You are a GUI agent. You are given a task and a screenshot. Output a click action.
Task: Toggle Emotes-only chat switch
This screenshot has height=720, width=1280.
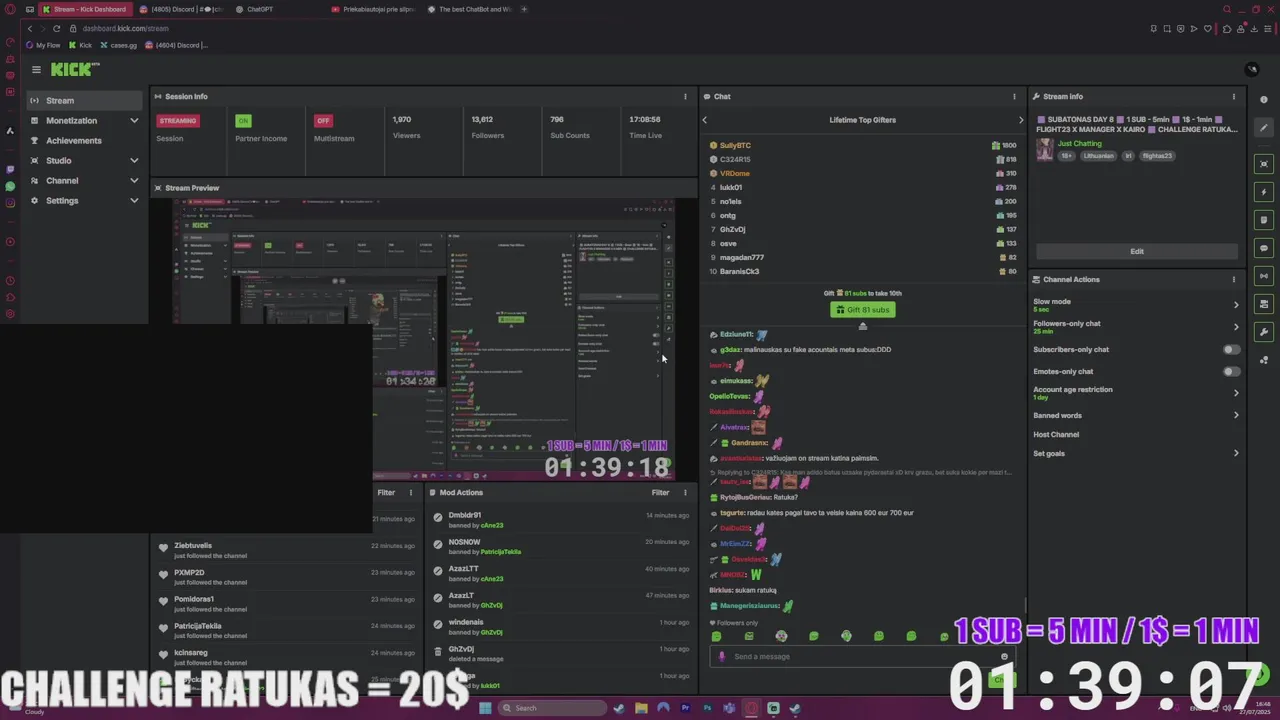1232,372
